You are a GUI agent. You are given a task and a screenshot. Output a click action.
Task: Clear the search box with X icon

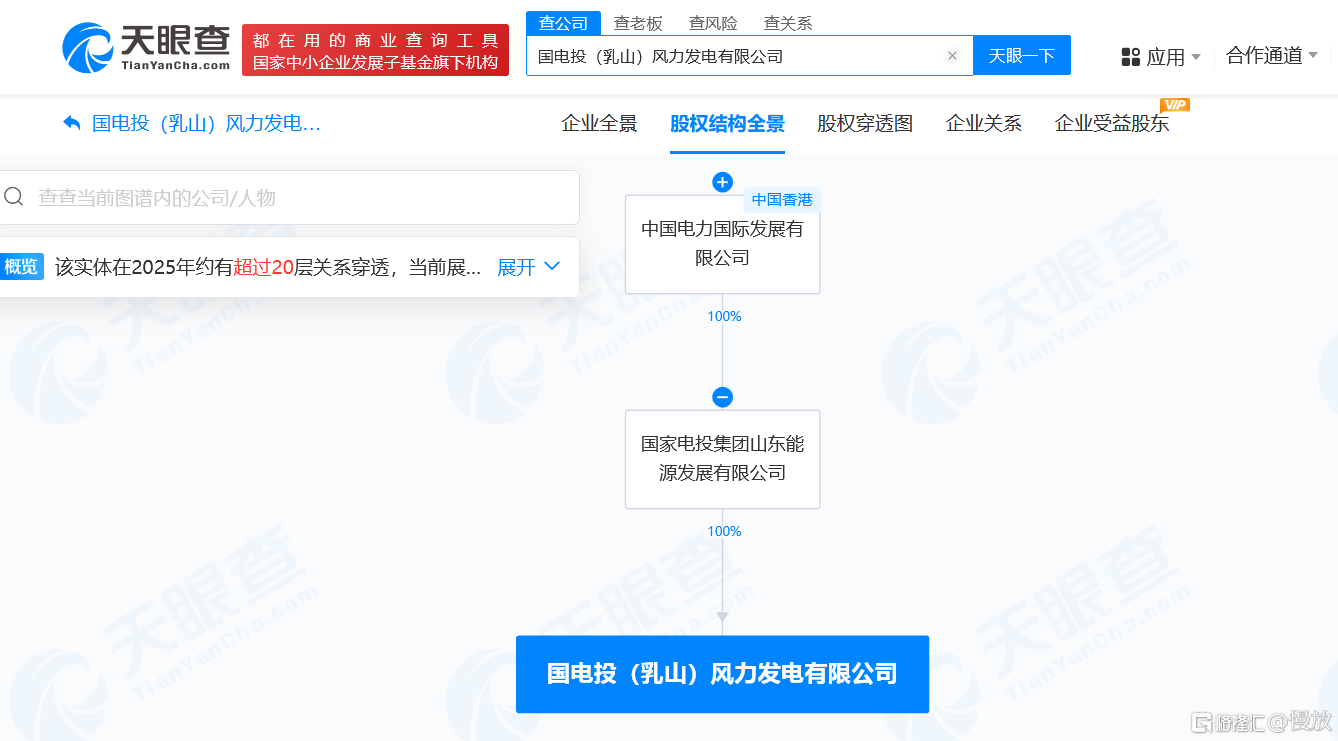(x=952, y=56)
